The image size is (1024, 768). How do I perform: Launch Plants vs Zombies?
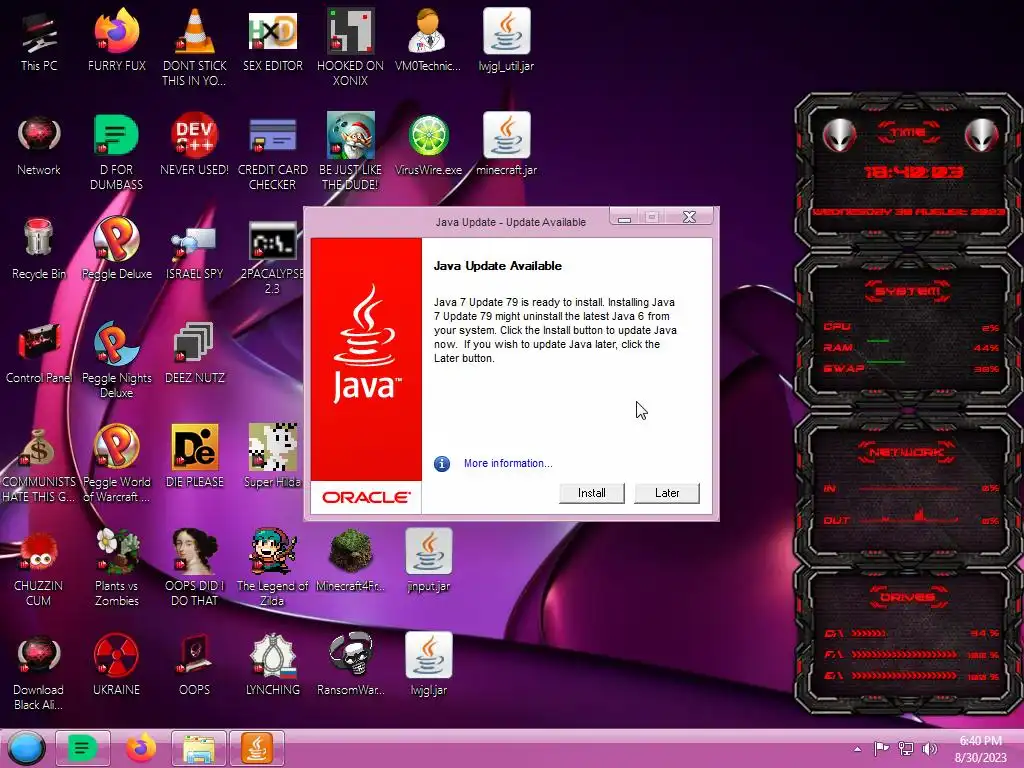(x=116, y=567)
